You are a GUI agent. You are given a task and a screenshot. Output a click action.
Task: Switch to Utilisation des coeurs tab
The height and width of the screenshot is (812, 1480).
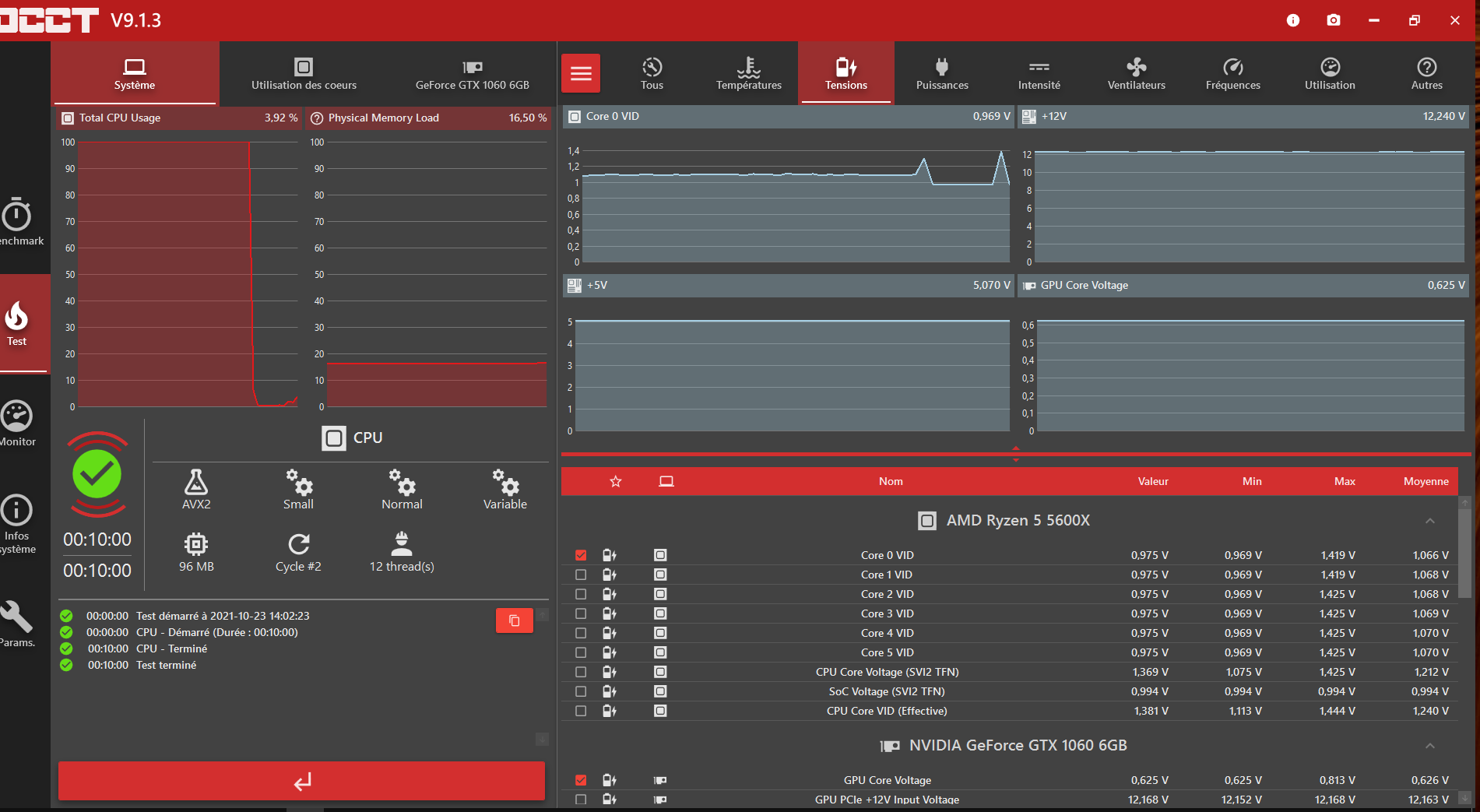tap(304, 73)
